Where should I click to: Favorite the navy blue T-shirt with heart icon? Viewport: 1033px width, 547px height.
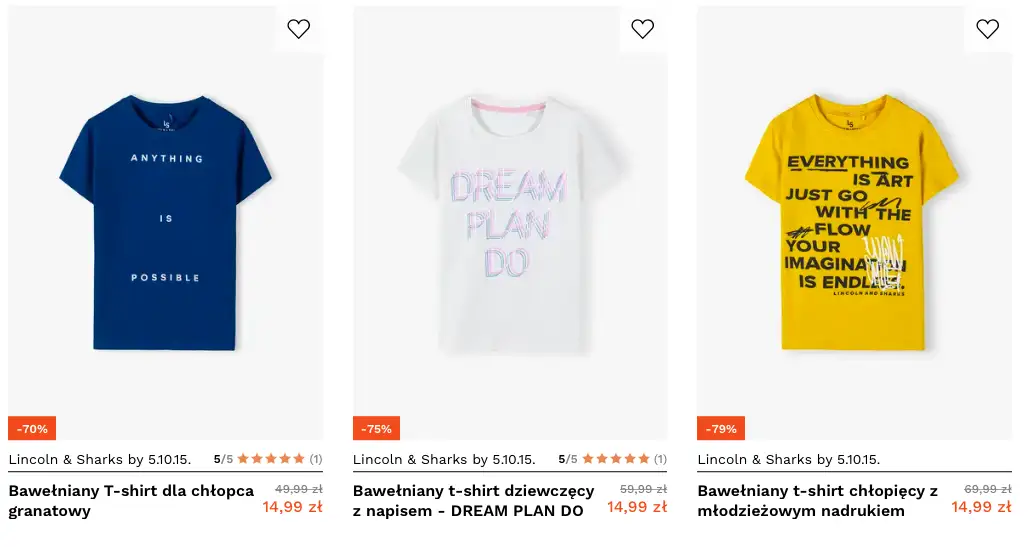pyautogui.click(x=298, y=29)
